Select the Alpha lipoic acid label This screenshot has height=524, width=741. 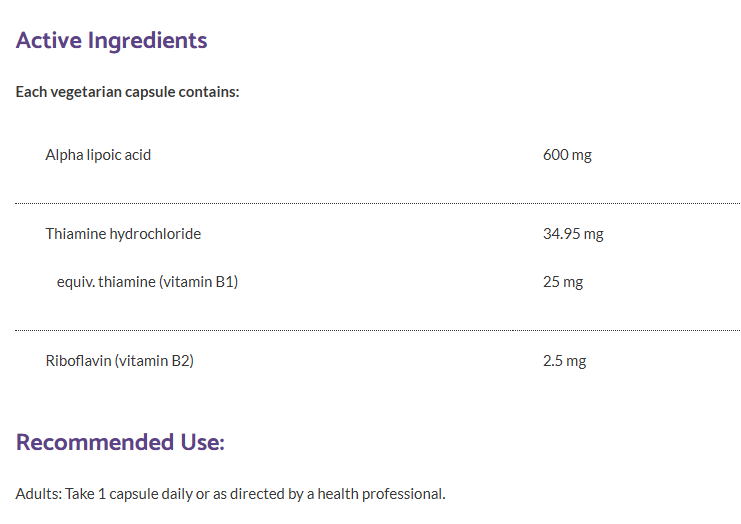(98, 155)
